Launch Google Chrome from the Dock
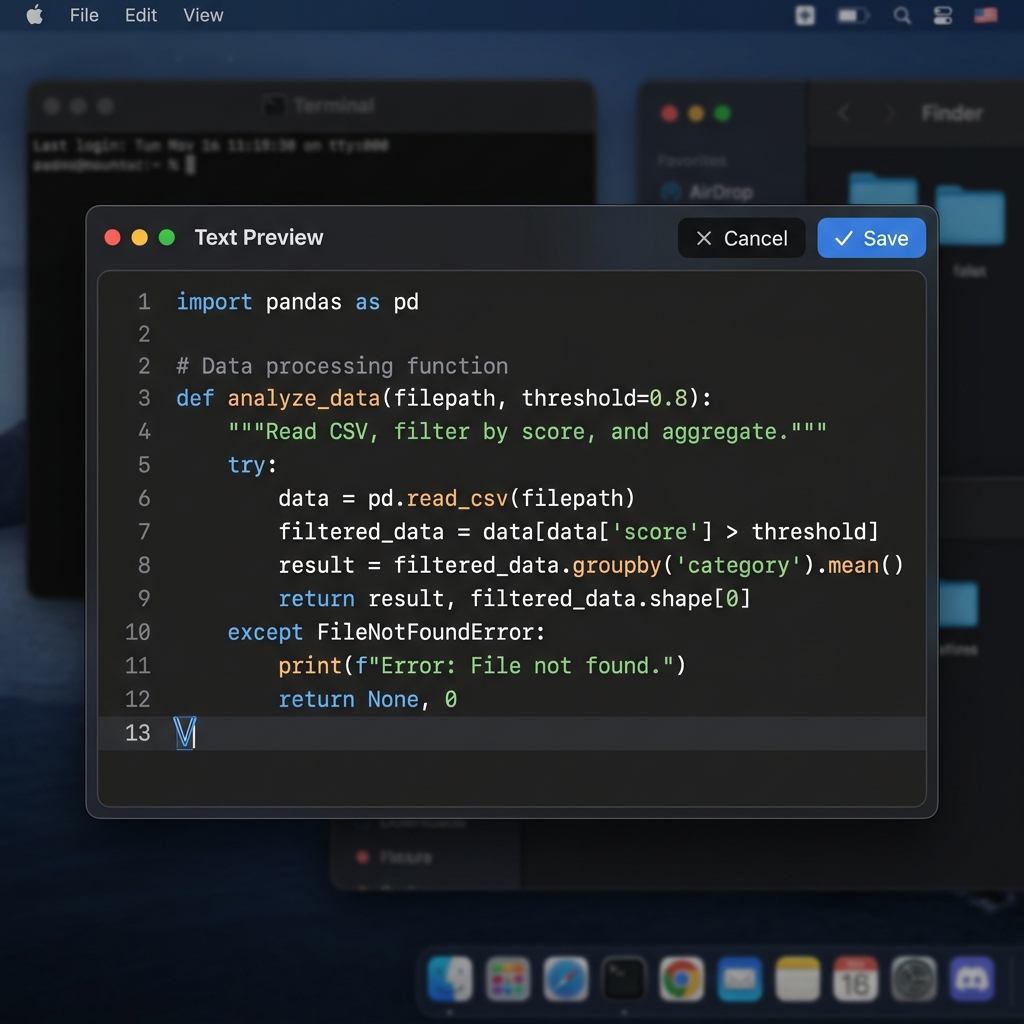The width and height of the screenshot is (1024, 1024). pos(682,979)
